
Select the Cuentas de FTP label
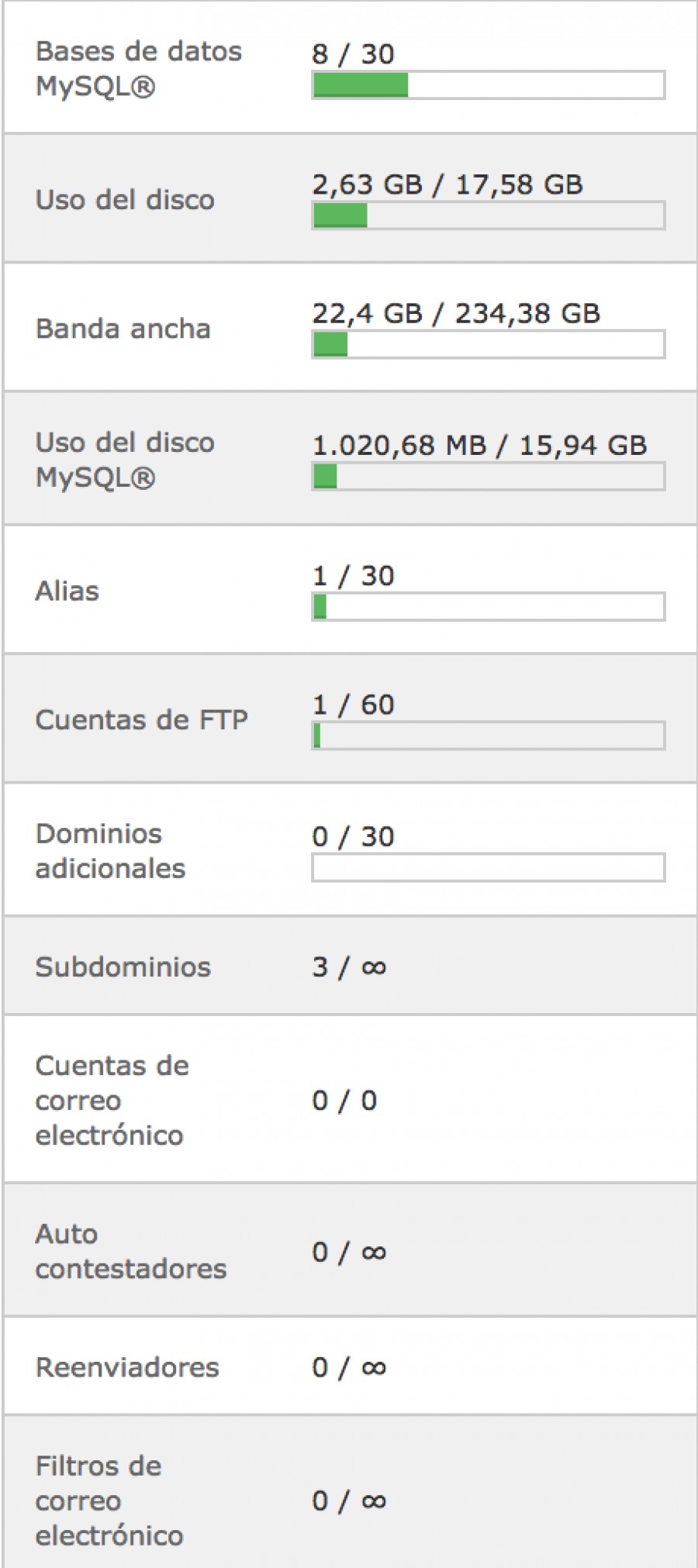coord(142,720)
